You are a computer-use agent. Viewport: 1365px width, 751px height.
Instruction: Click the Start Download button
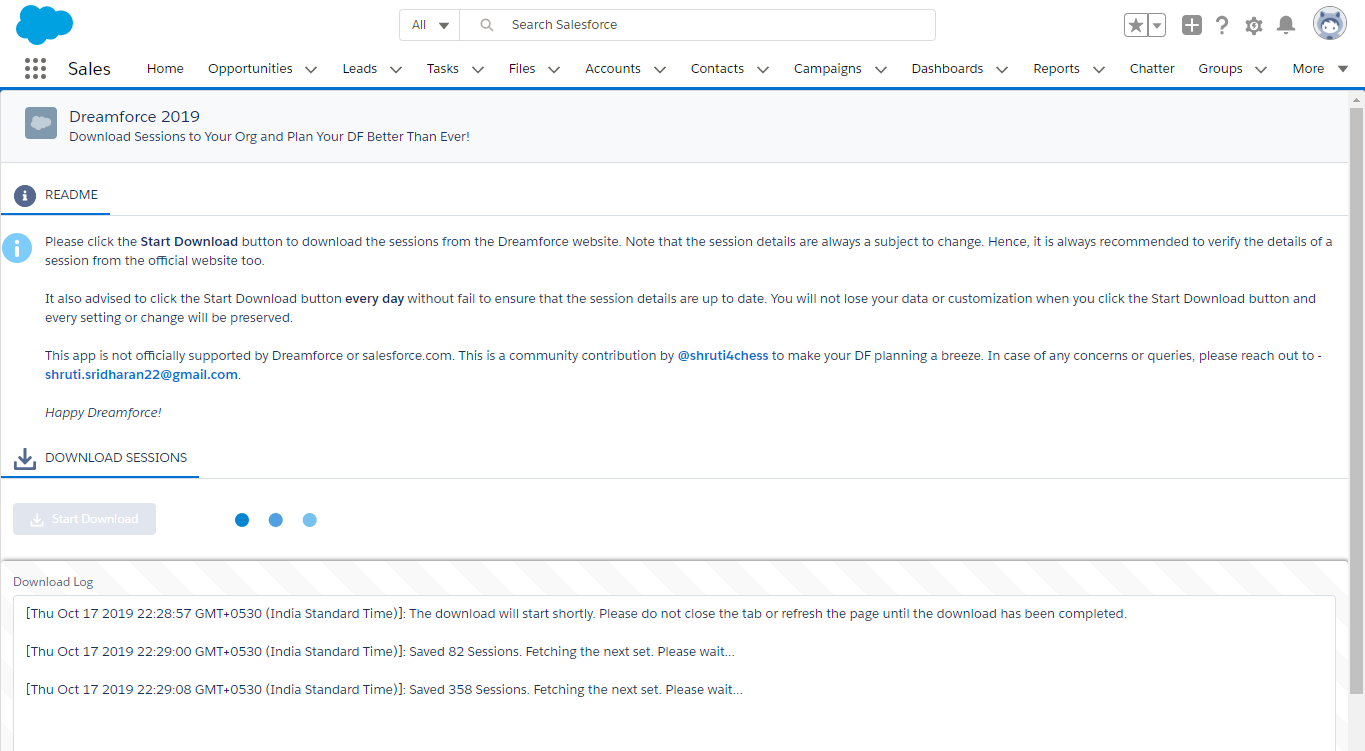click(84, 518)
